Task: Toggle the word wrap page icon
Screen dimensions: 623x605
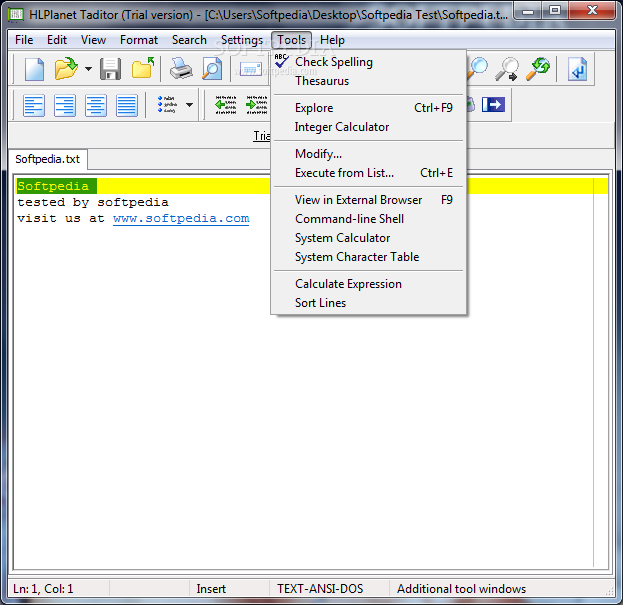Action: pyautogui.click(x=577, y=69)
